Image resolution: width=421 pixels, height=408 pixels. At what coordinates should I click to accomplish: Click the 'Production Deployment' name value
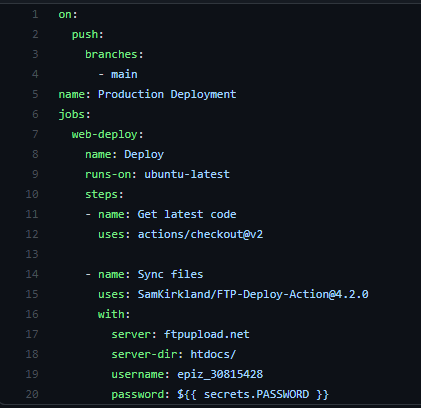pos(167,94)
